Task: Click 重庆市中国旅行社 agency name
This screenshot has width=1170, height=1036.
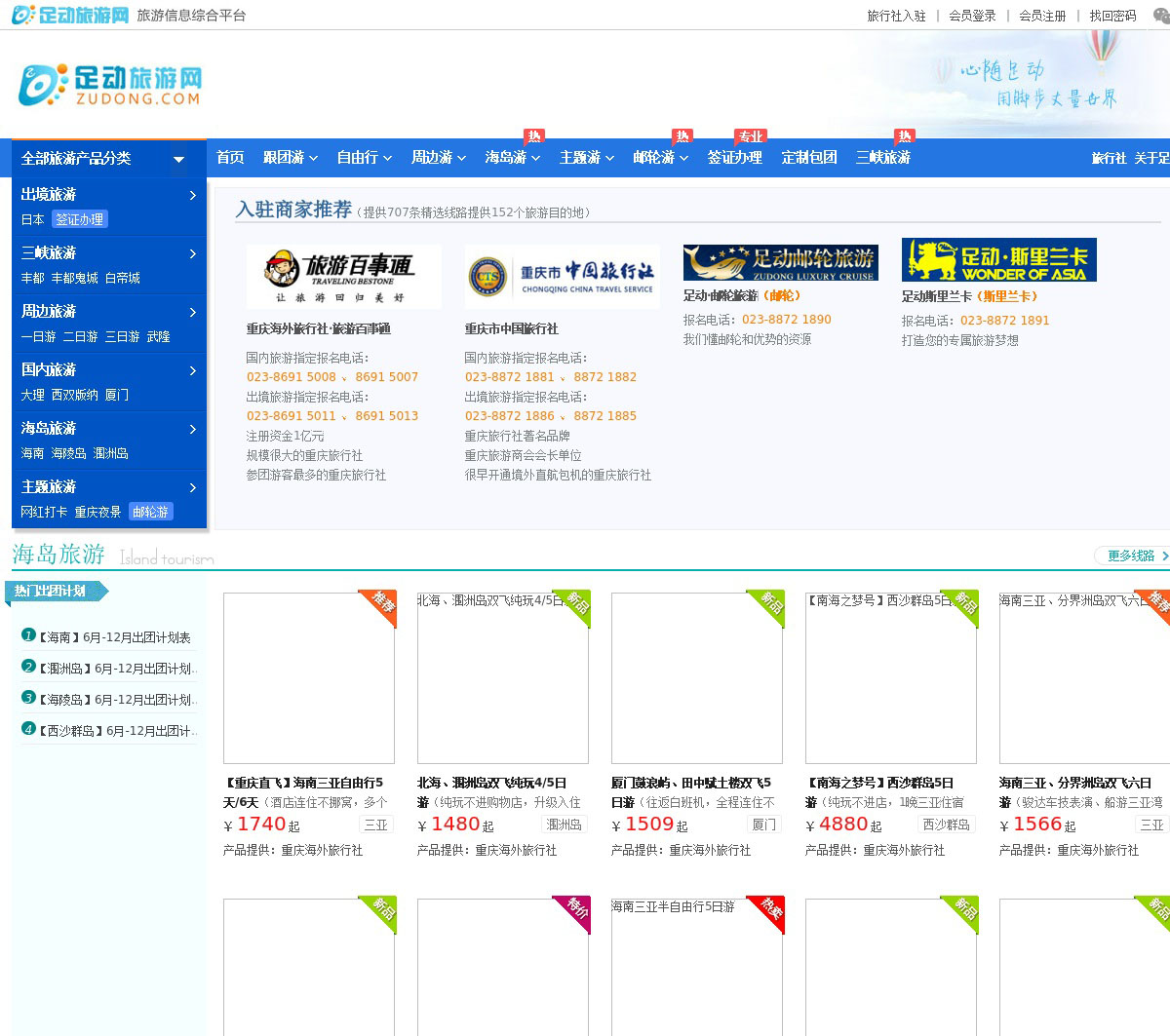Action: (512, 328)
